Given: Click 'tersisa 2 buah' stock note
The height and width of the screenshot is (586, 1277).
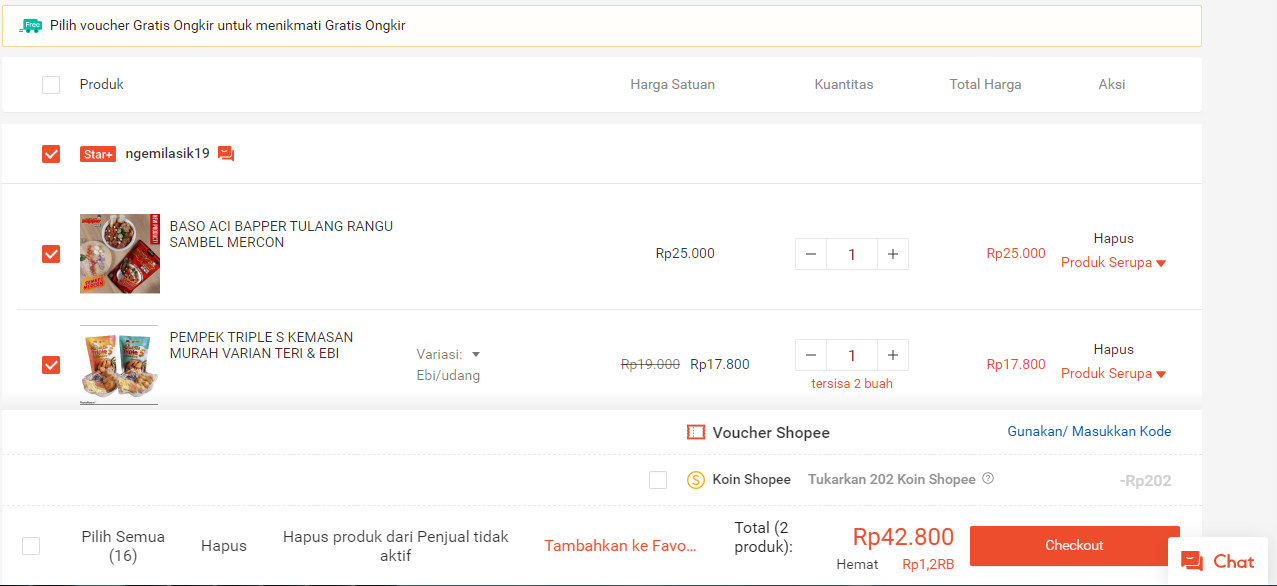Looking at the screenshot, I should click(852, 383).
